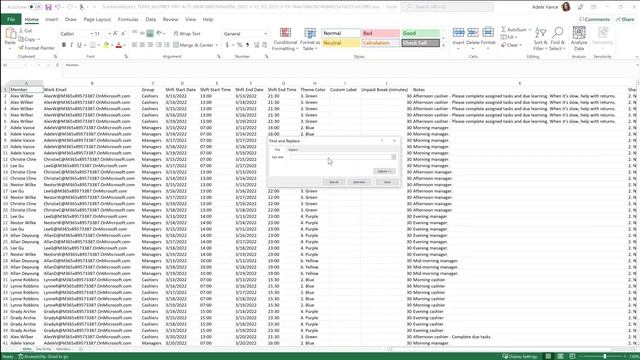Open Format as Table menu
Screen dimensions: 640x360
click(x=310, y=39)
